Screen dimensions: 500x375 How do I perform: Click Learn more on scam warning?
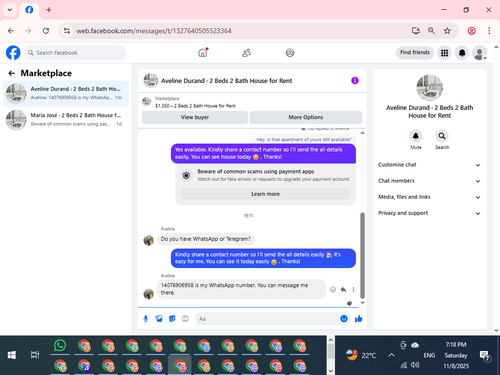(265, 194)
